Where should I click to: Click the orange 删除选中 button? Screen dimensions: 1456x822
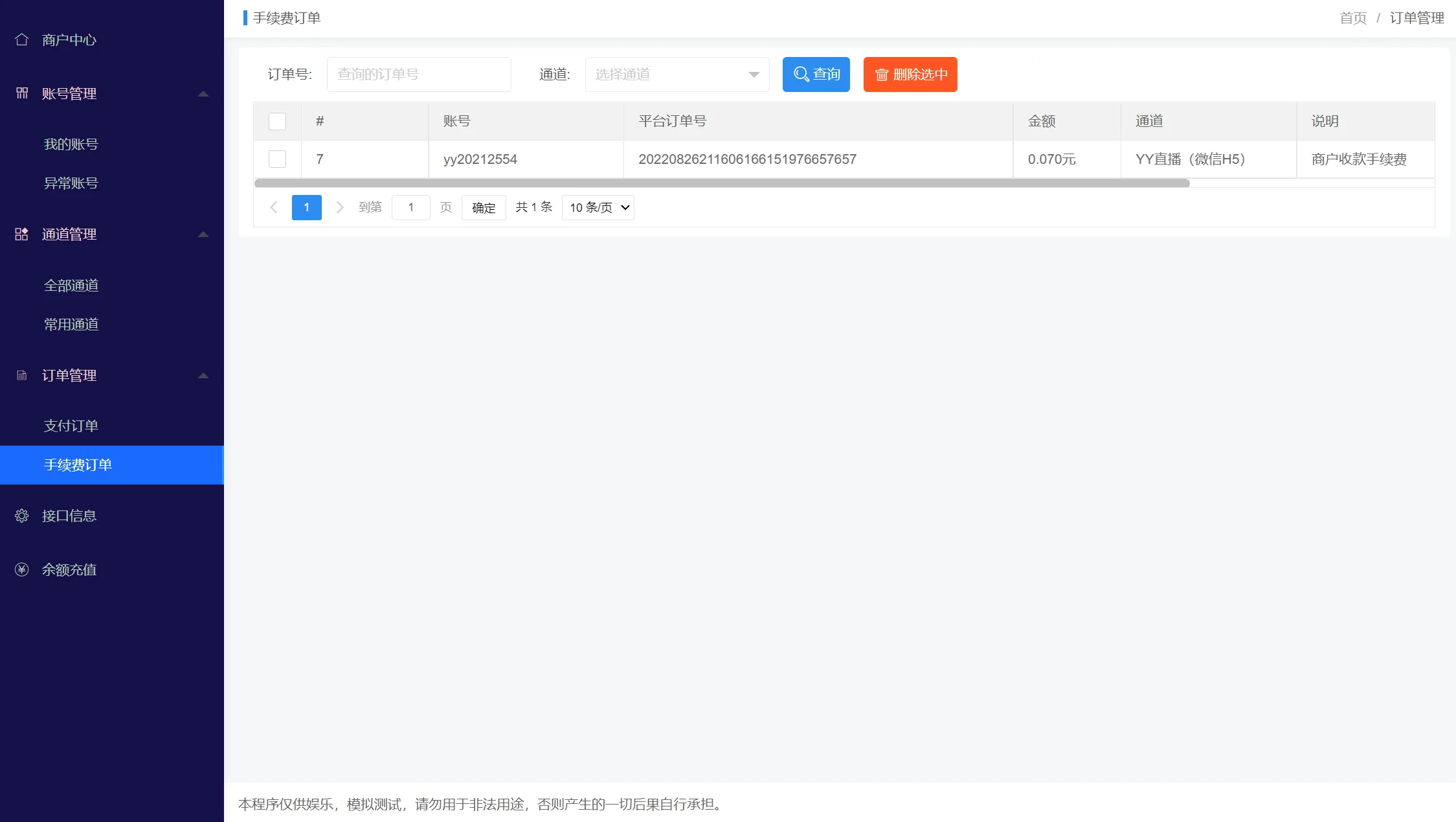[x=910, y=74]
